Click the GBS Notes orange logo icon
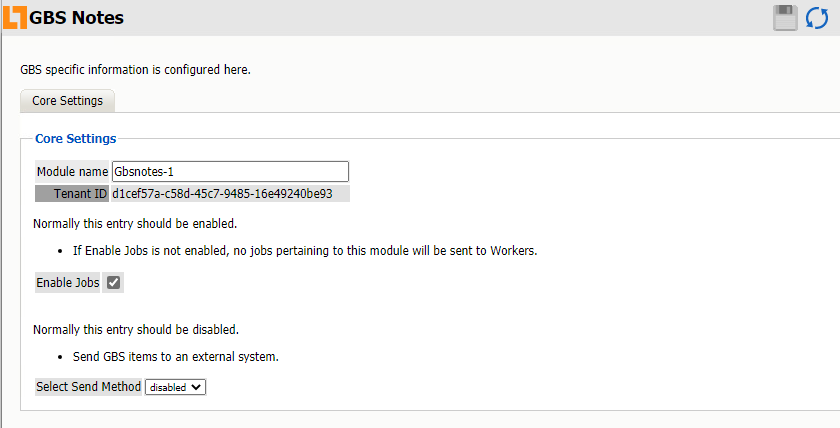 click(16, 18)
